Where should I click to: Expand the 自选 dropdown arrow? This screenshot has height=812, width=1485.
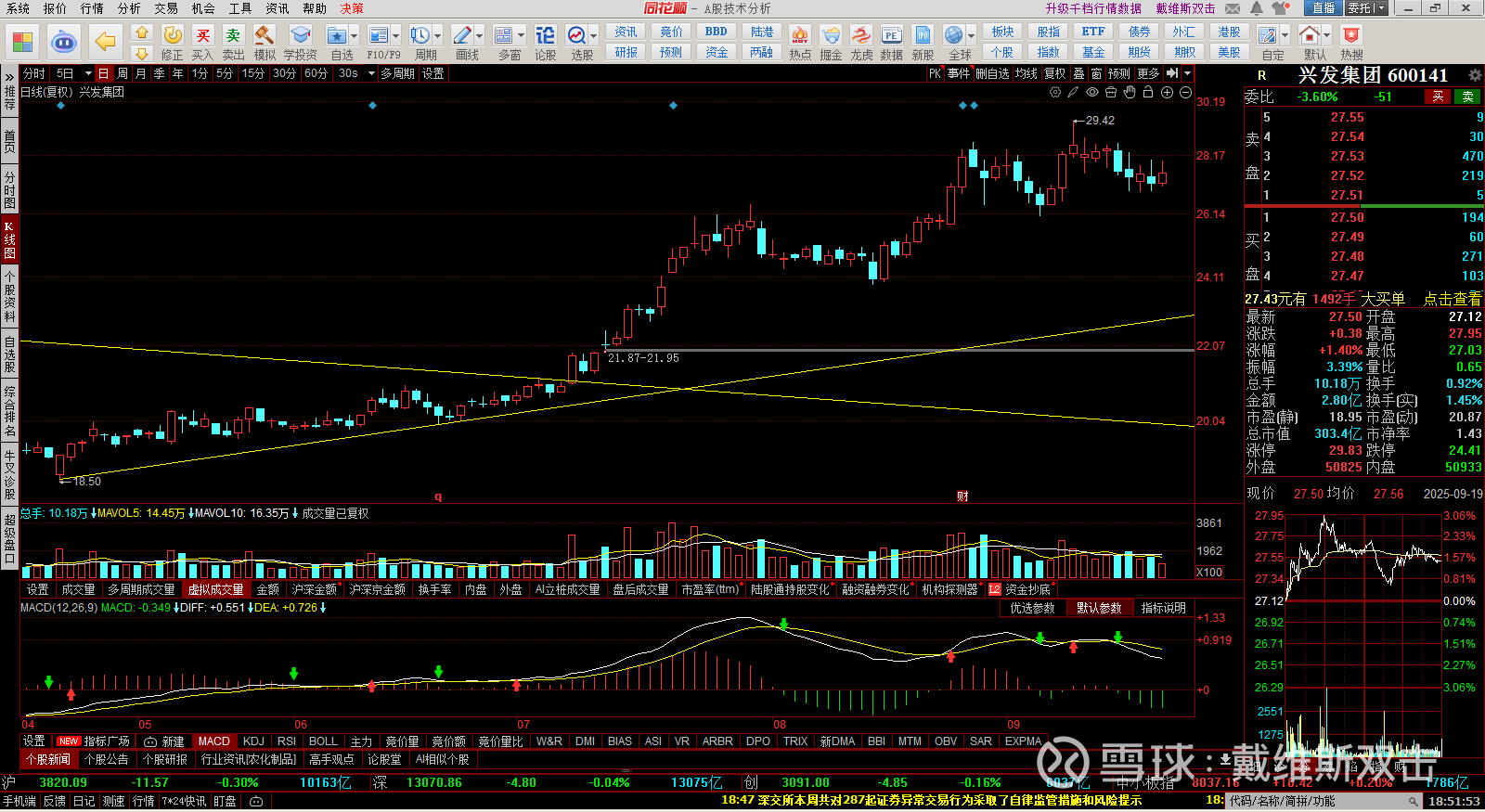(x=354, y=36)
